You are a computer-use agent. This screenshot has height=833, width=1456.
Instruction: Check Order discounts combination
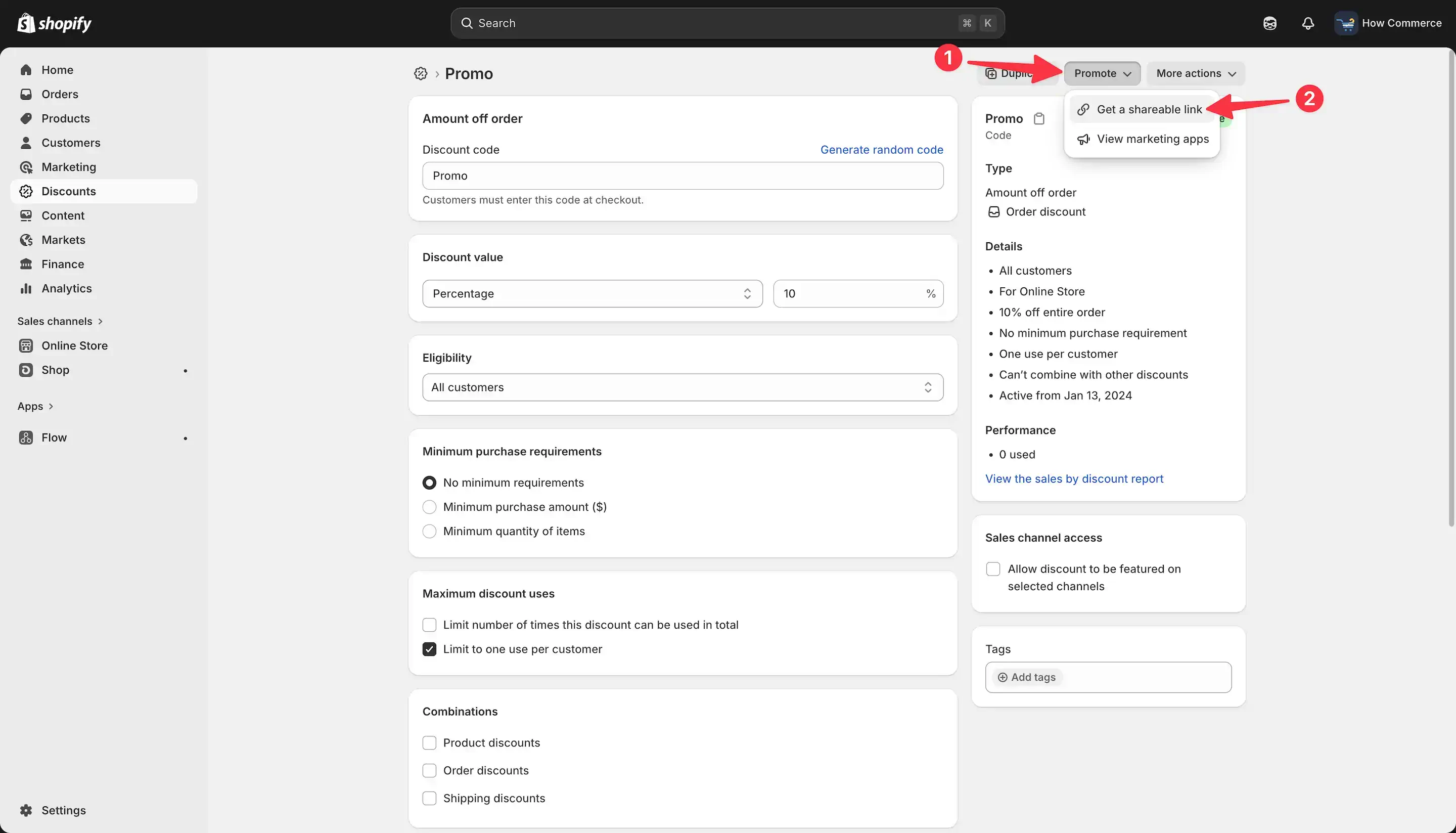(x=430, y=771)
